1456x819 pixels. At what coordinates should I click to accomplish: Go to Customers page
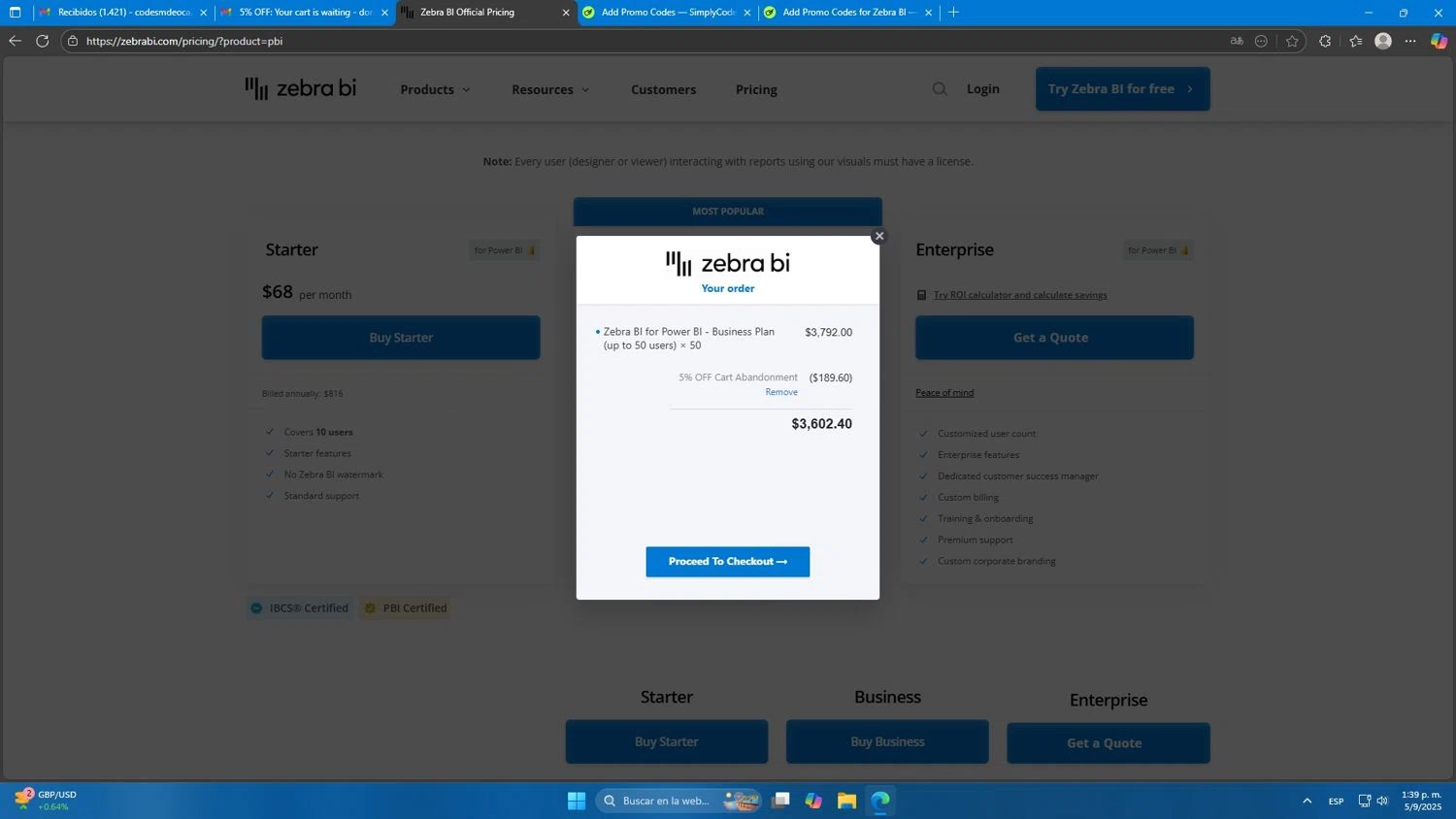[664, 89]
